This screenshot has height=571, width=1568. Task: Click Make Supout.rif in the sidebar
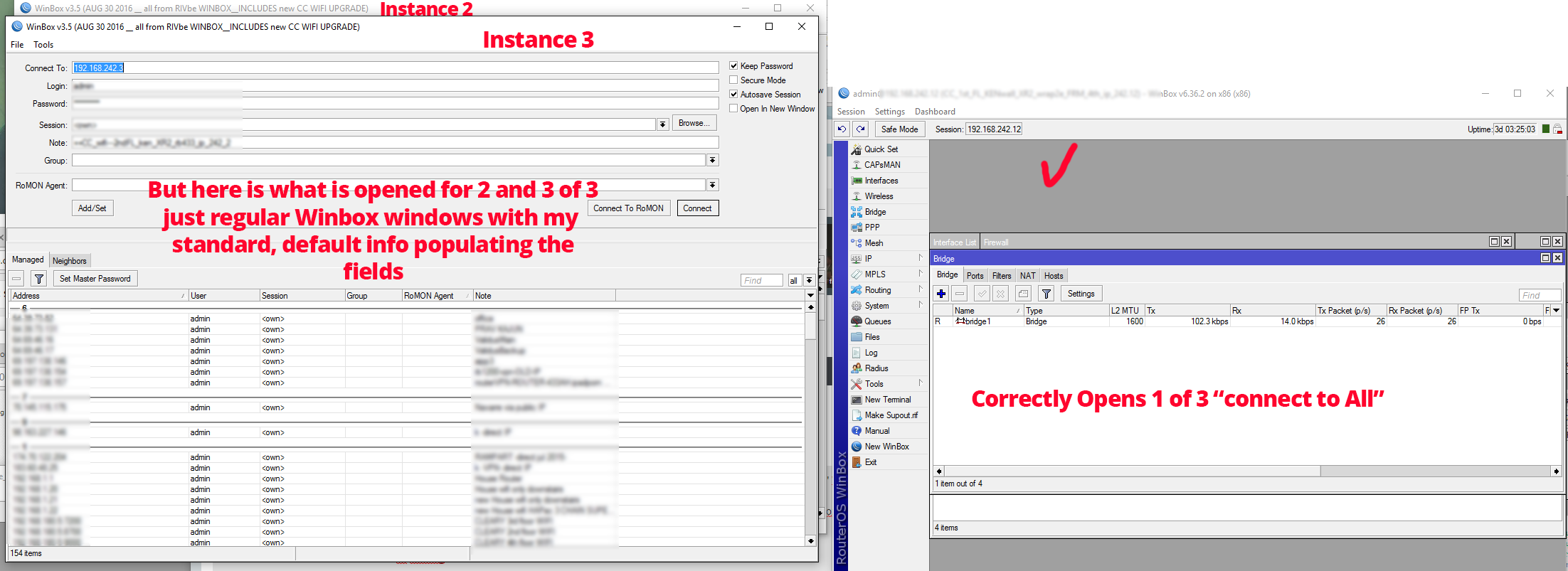[891, 415]
